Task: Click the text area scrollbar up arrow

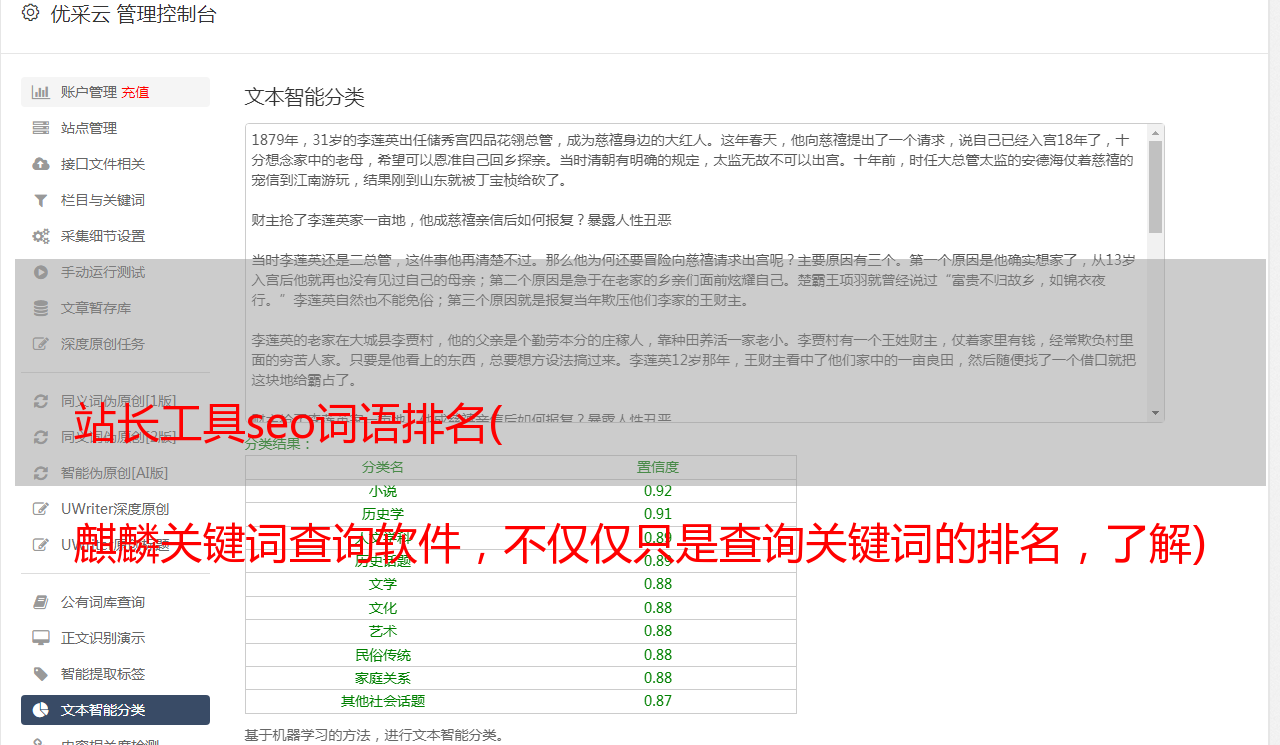Action: tap(1155, 132)
